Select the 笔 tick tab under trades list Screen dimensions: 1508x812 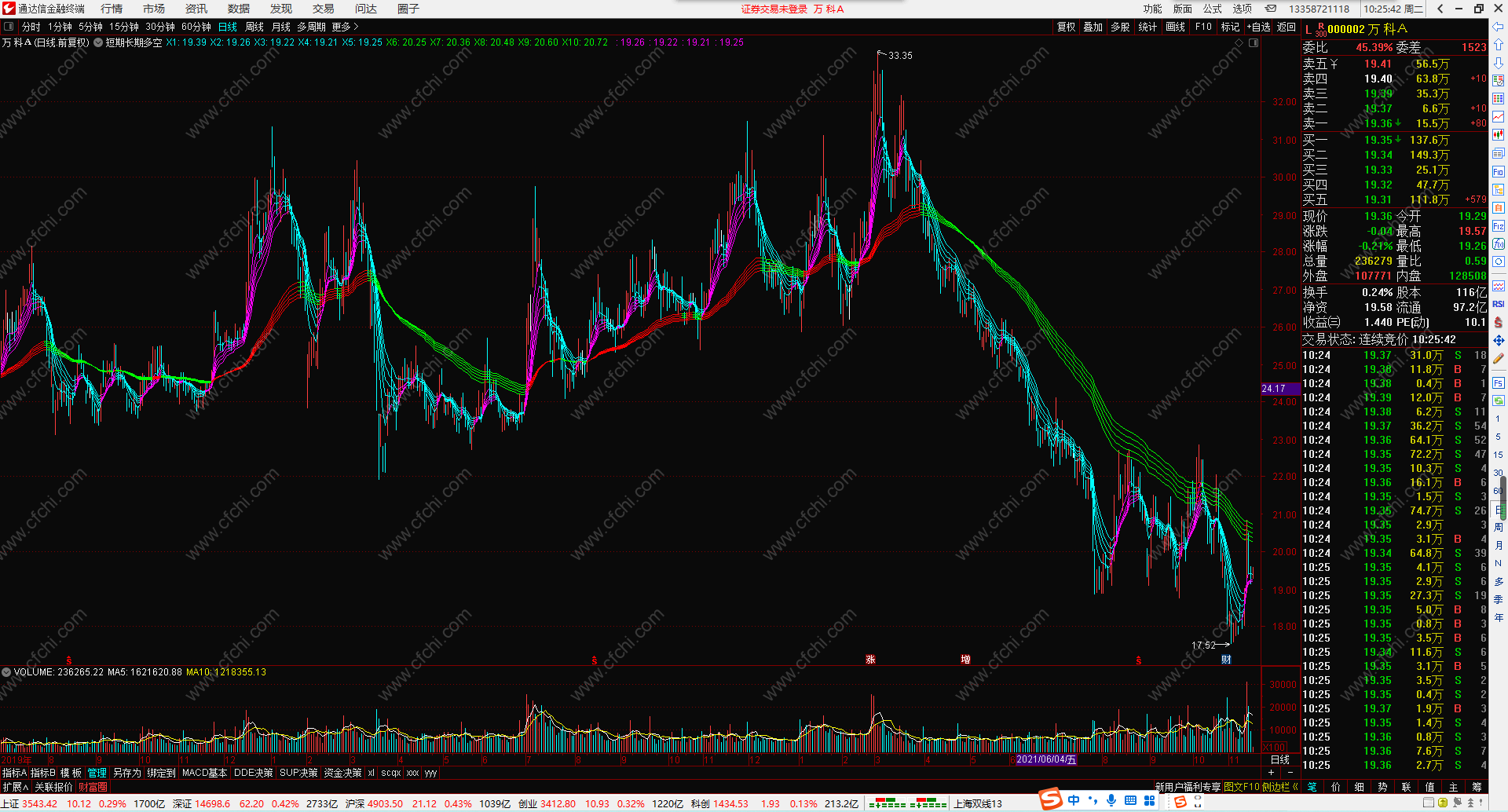[x=1312, y=787]
